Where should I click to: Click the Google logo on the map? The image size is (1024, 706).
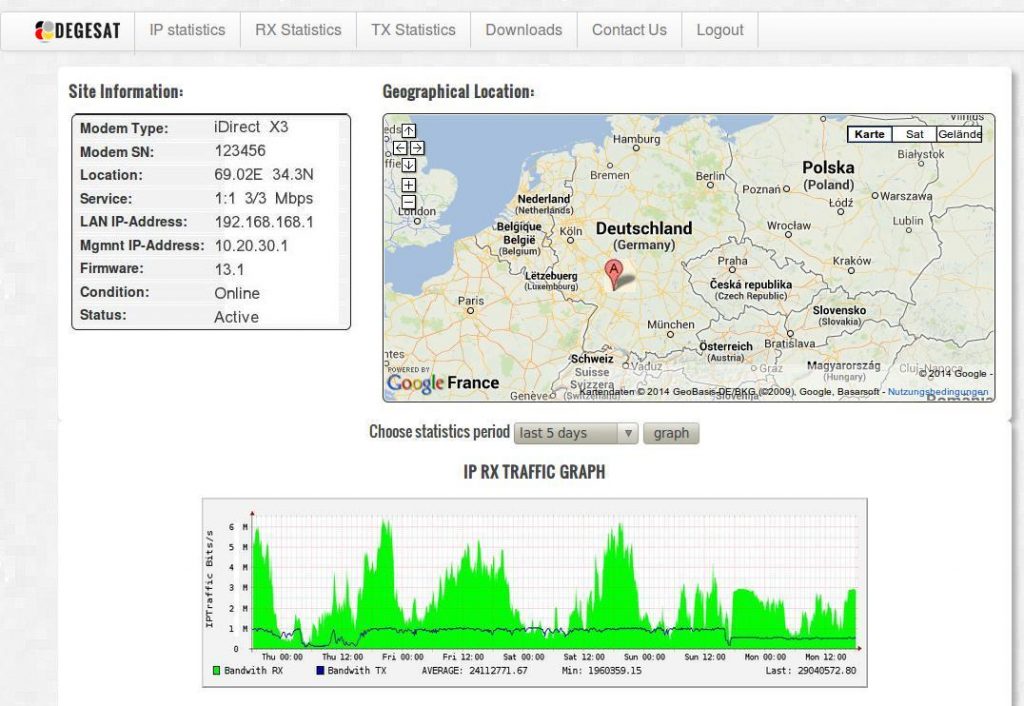[x=415, y=383]
